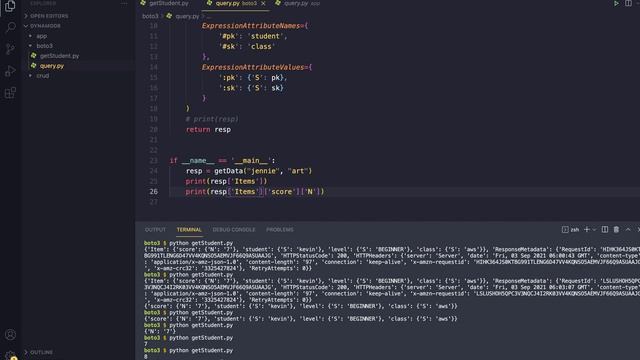Select query.py in the explorer tree
The height and width of the screenshot is (360, 640).
[52, 66]
